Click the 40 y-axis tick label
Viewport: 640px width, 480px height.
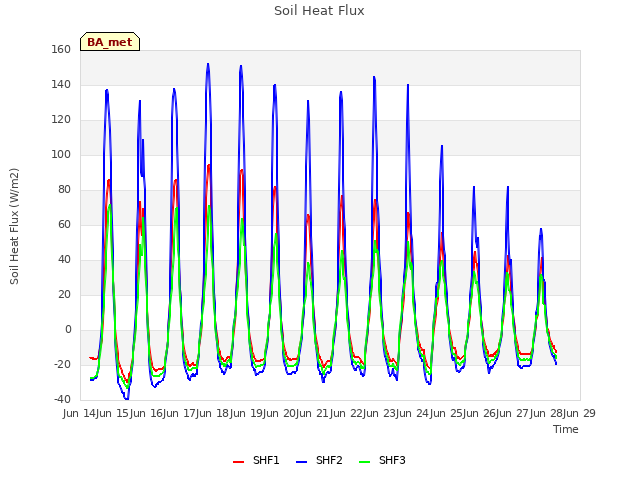click(64, 260)
